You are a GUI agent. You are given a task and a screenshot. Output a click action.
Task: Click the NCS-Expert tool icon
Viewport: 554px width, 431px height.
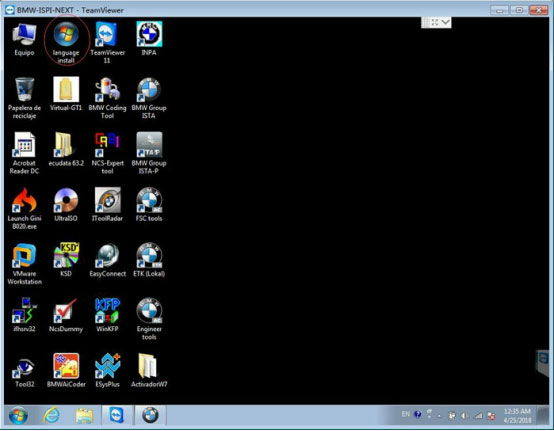pyautogui.click(x=107, y=153)
